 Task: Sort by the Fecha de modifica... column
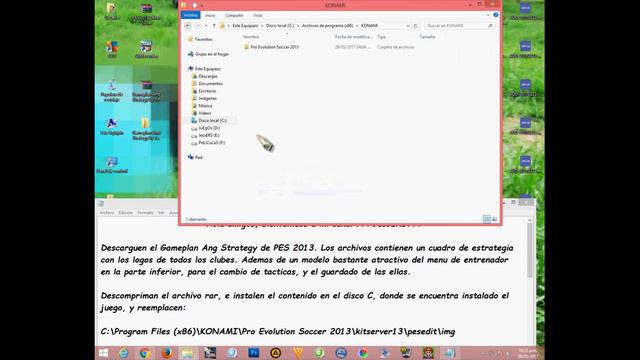coord(353,37)
